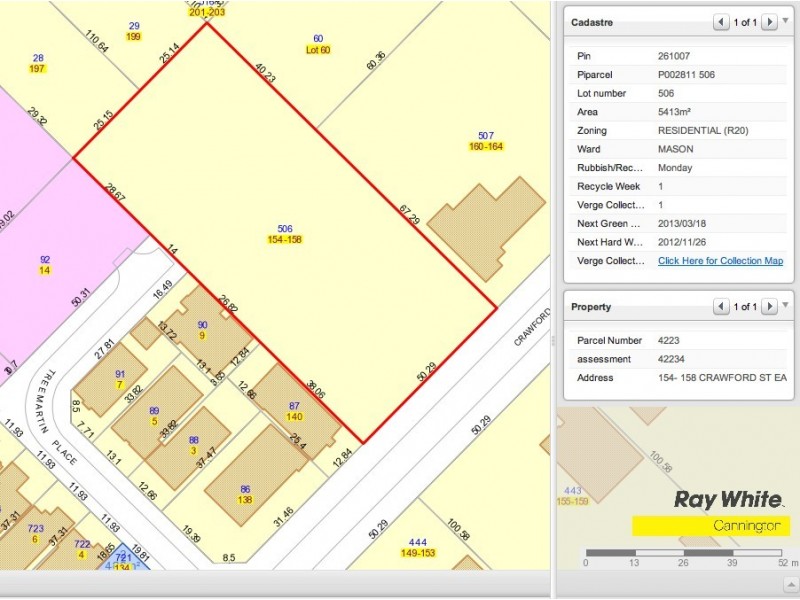Click the Ray White Cannington logo

tap(710, 512)
